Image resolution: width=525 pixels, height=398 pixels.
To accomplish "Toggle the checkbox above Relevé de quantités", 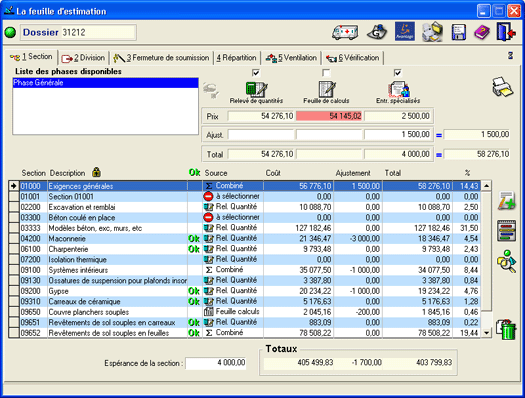I will tap(256, 73).
